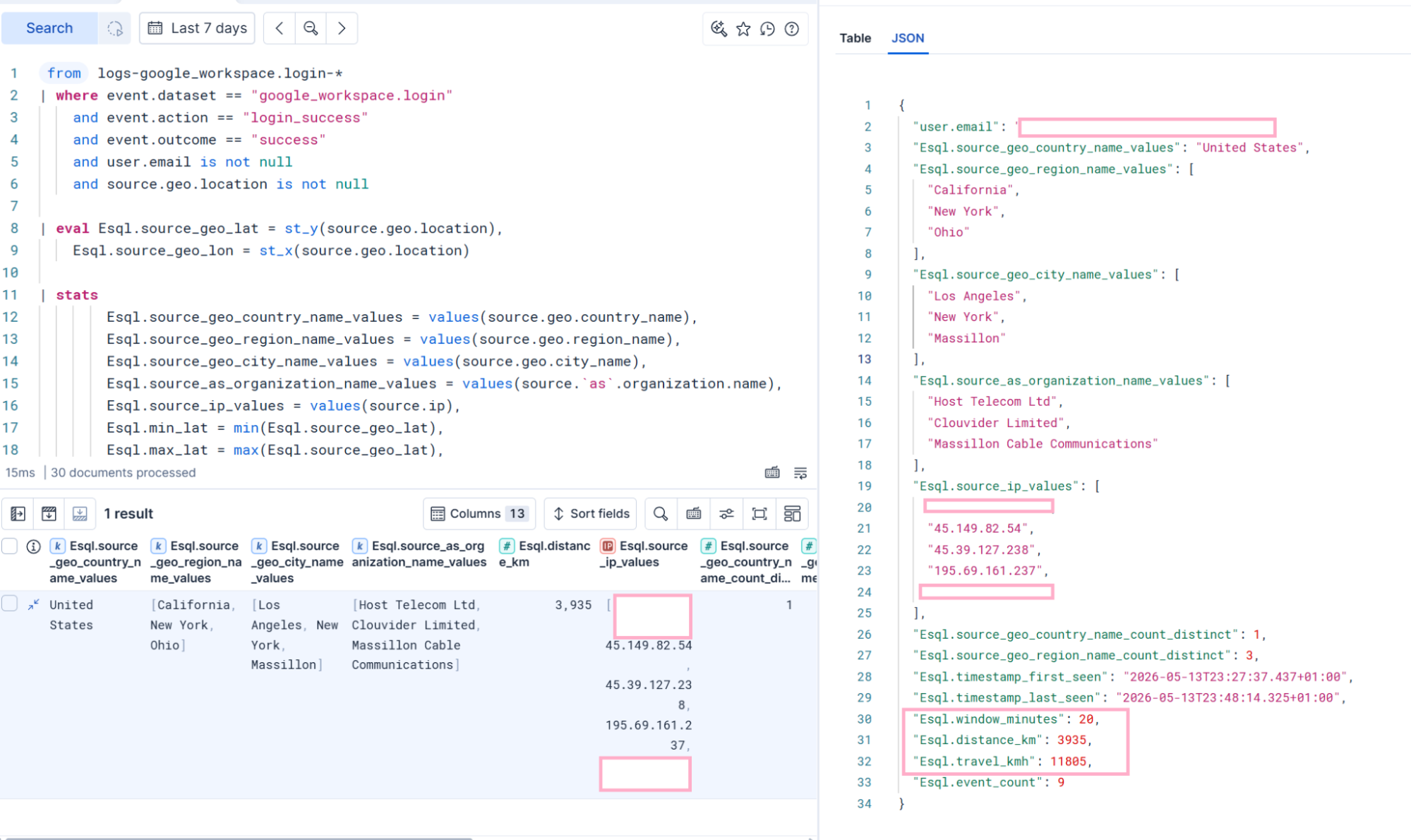Click the 45.149.82.54 table cell value

tap(648, 645)
